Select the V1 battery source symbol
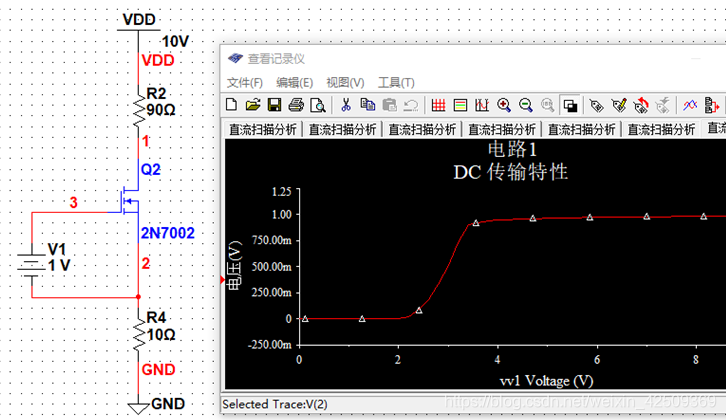This screenshot has height=420, width=726. (31, 265)
